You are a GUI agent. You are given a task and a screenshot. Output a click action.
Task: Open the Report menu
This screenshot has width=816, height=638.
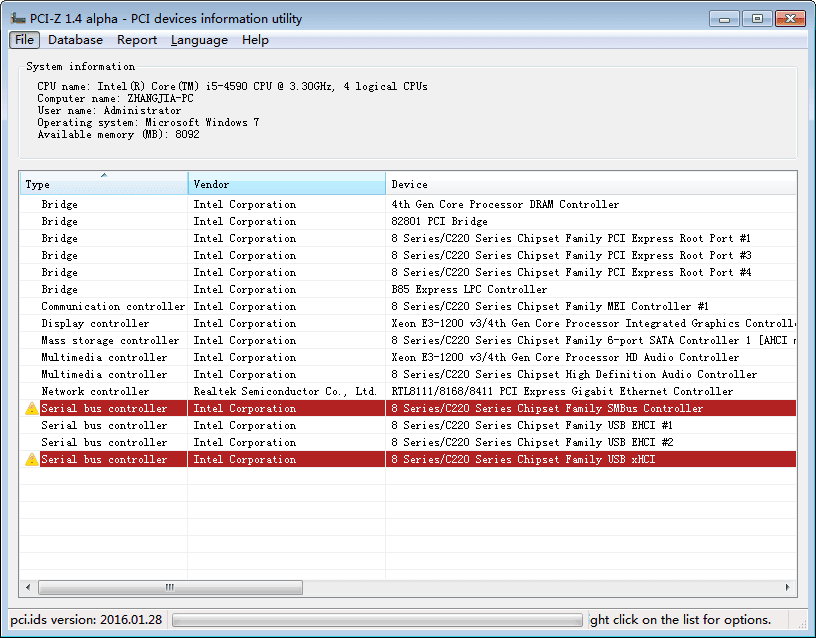pyautogui.click(x=136, y=40)
